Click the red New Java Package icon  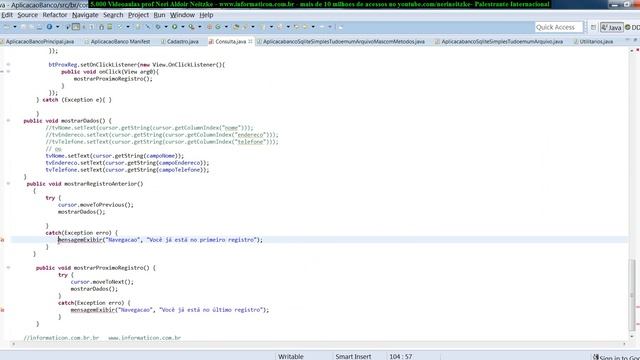(209, 27)
